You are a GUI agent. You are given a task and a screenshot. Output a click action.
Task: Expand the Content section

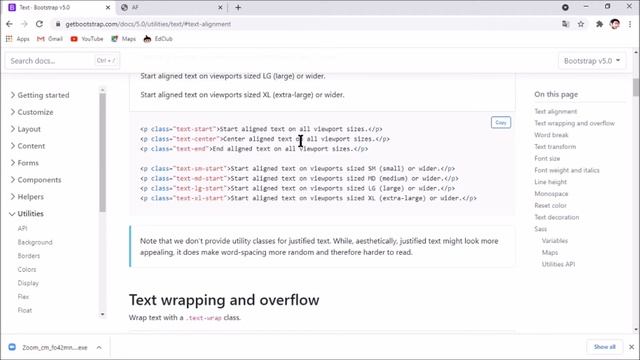(x=27, y=146)
